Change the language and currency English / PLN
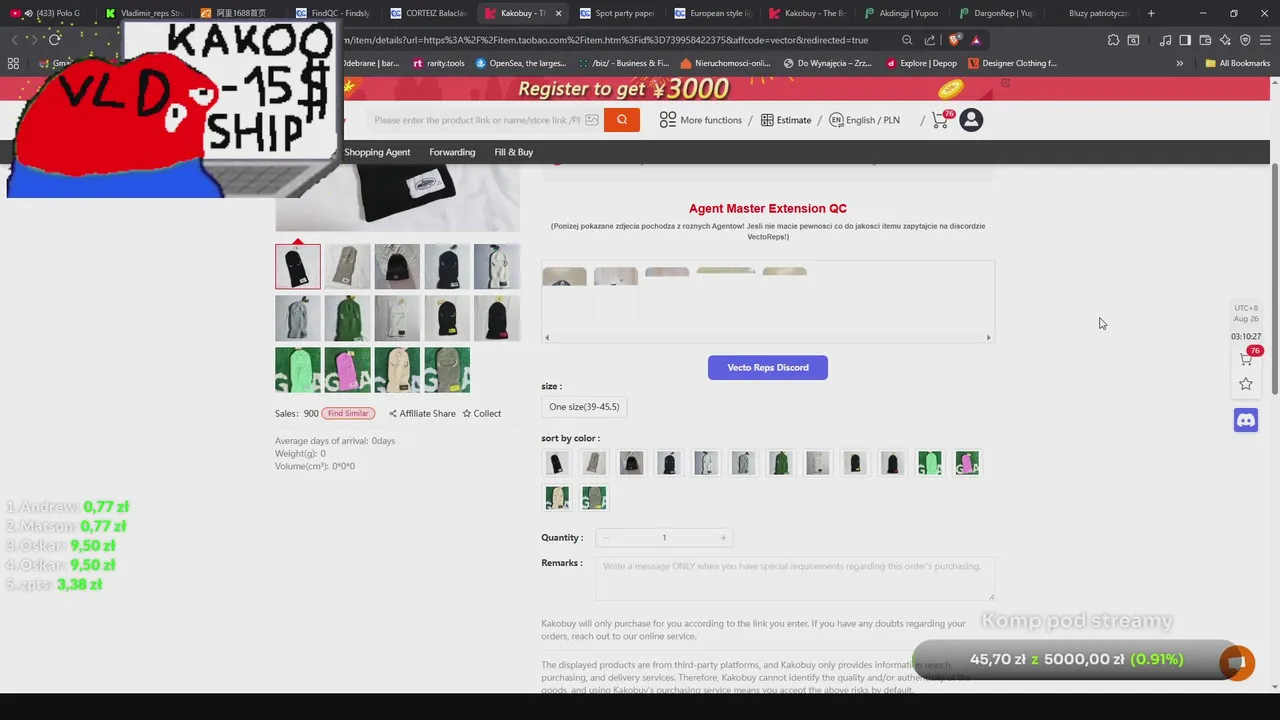Viewport: 1280px width, 720px height. 864,120
